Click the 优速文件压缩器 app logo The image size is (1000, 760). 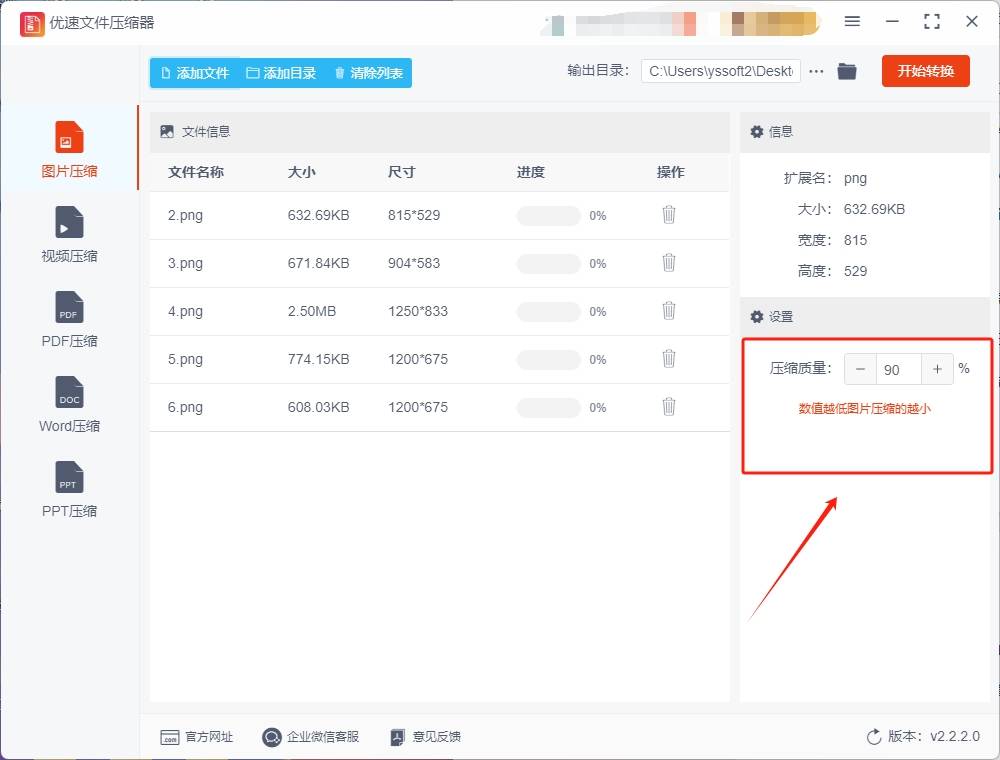coord(32,24)
